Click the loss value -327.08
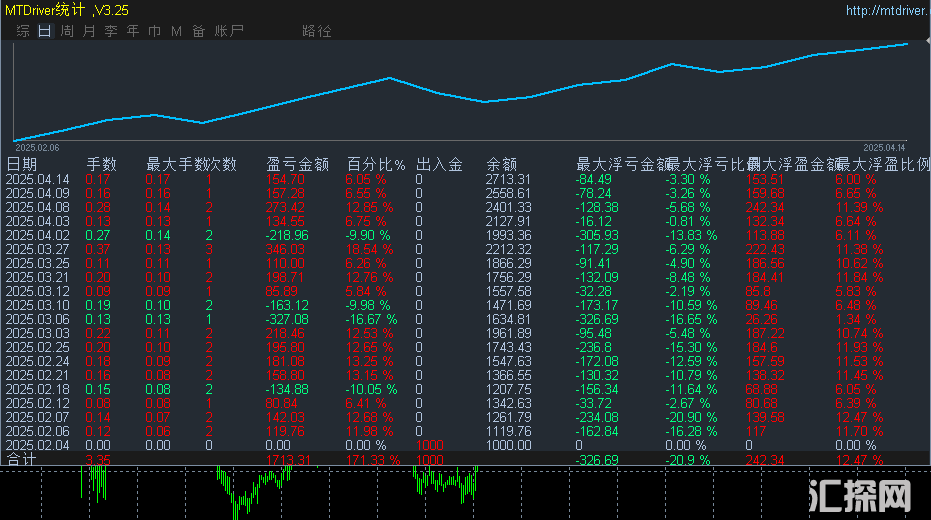The width and height of the screenshot is (931, 520). 287,319
